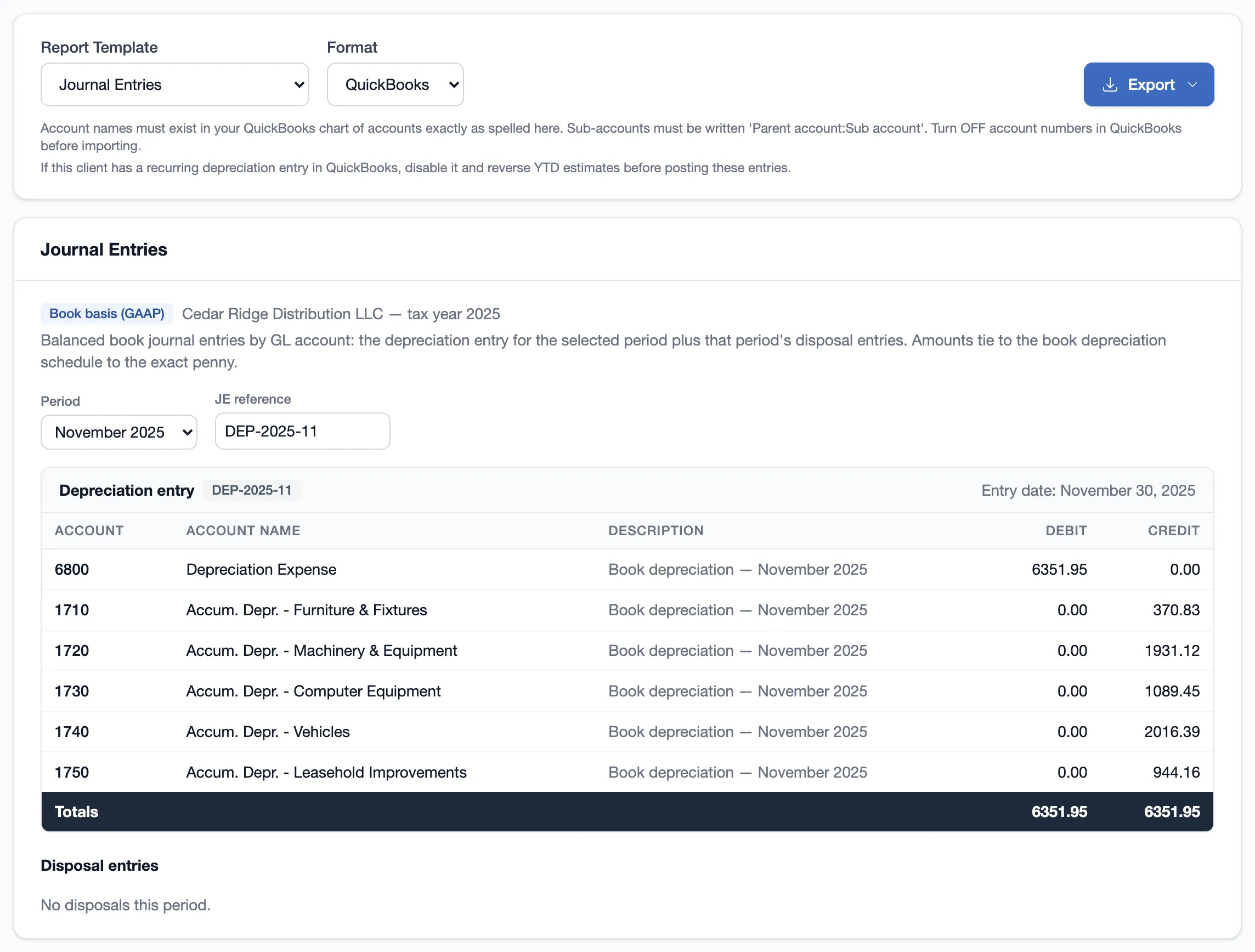Click the CREDIT column header
Viewport: 1255px width, 952px height.
[1173, 531]
